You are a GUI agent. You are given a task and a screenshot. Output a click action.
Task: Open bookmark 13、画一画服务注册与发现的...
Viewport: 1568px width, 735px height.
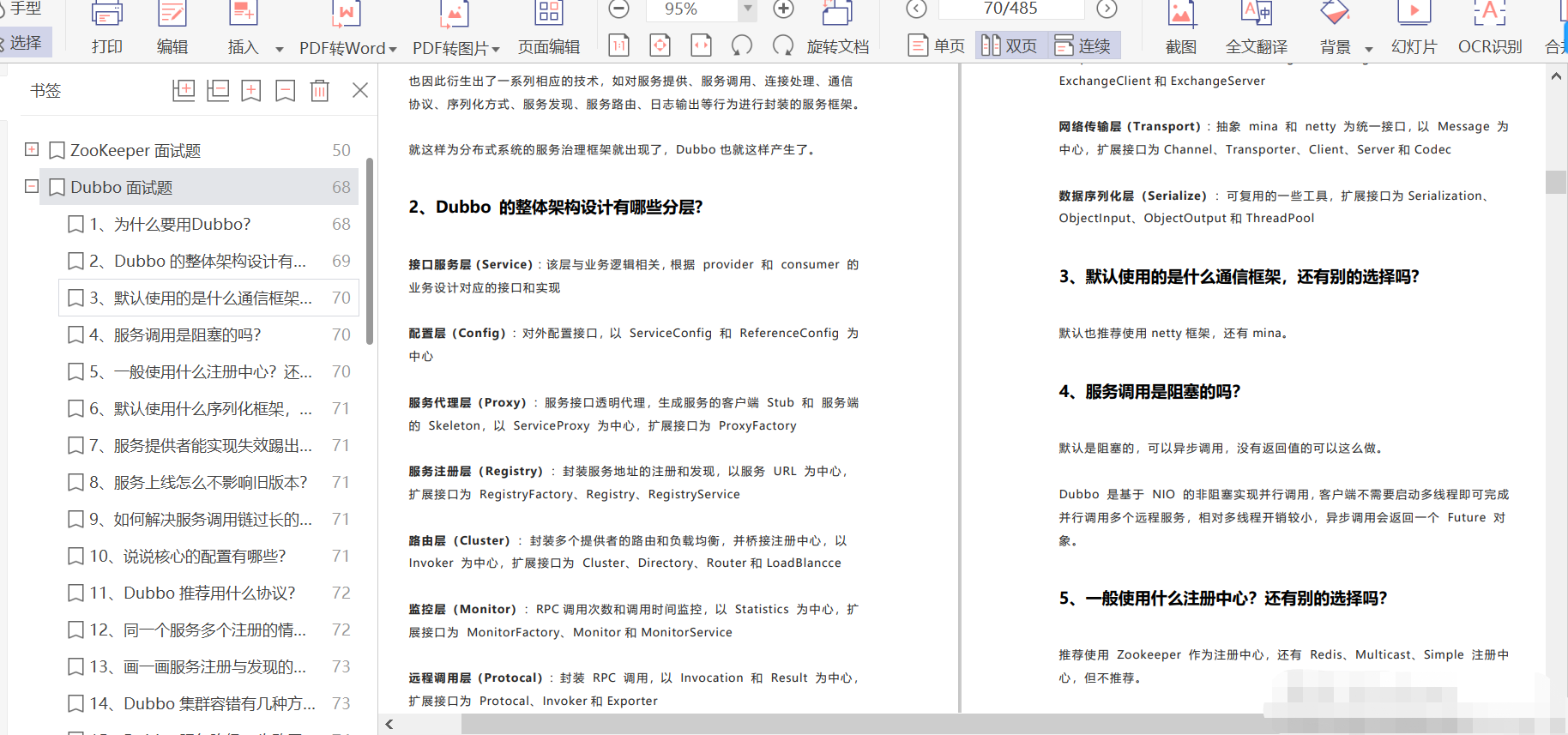(208, 666)
